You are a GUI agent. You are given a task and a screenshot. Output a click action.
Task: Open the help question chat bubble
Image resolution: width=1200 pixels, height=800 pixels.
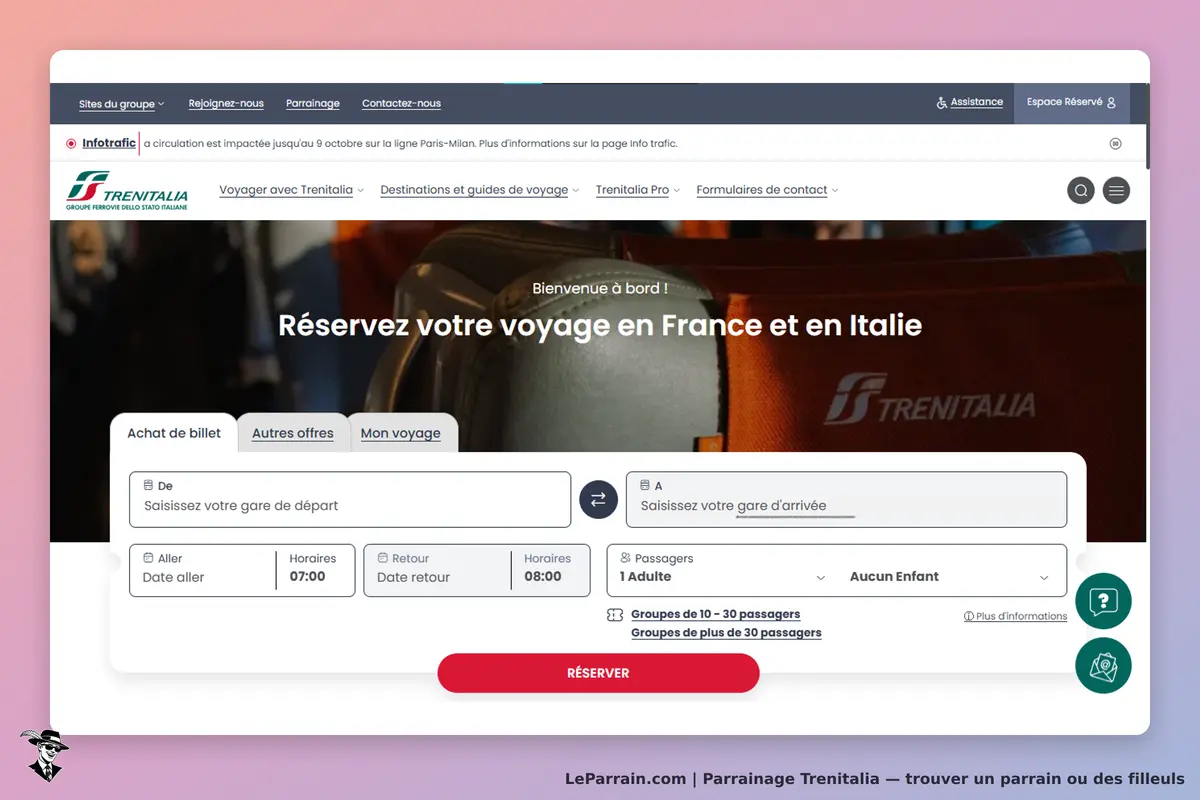pos(1103,601)
